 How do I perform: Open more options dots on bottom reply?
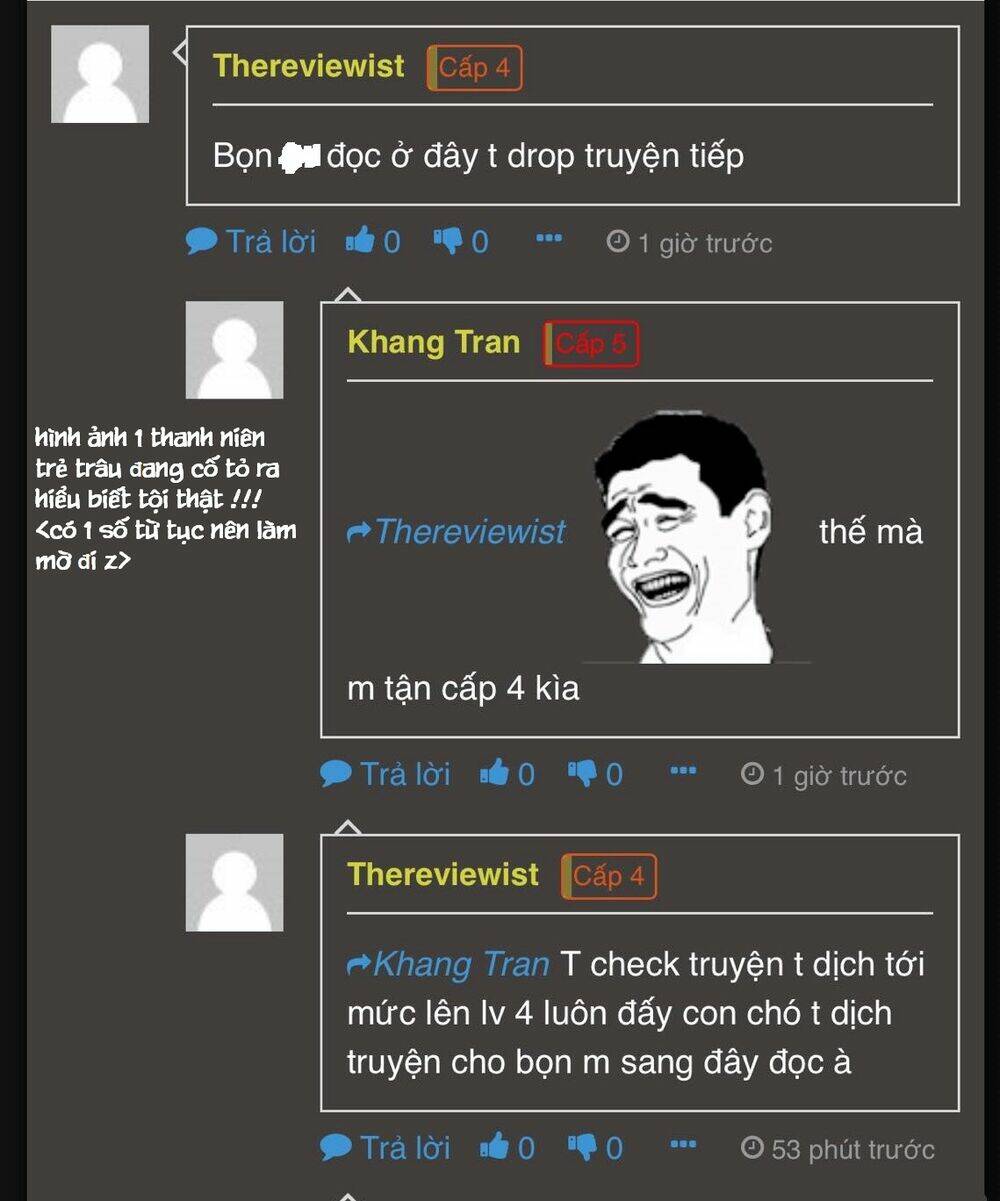pos(683,1144)
